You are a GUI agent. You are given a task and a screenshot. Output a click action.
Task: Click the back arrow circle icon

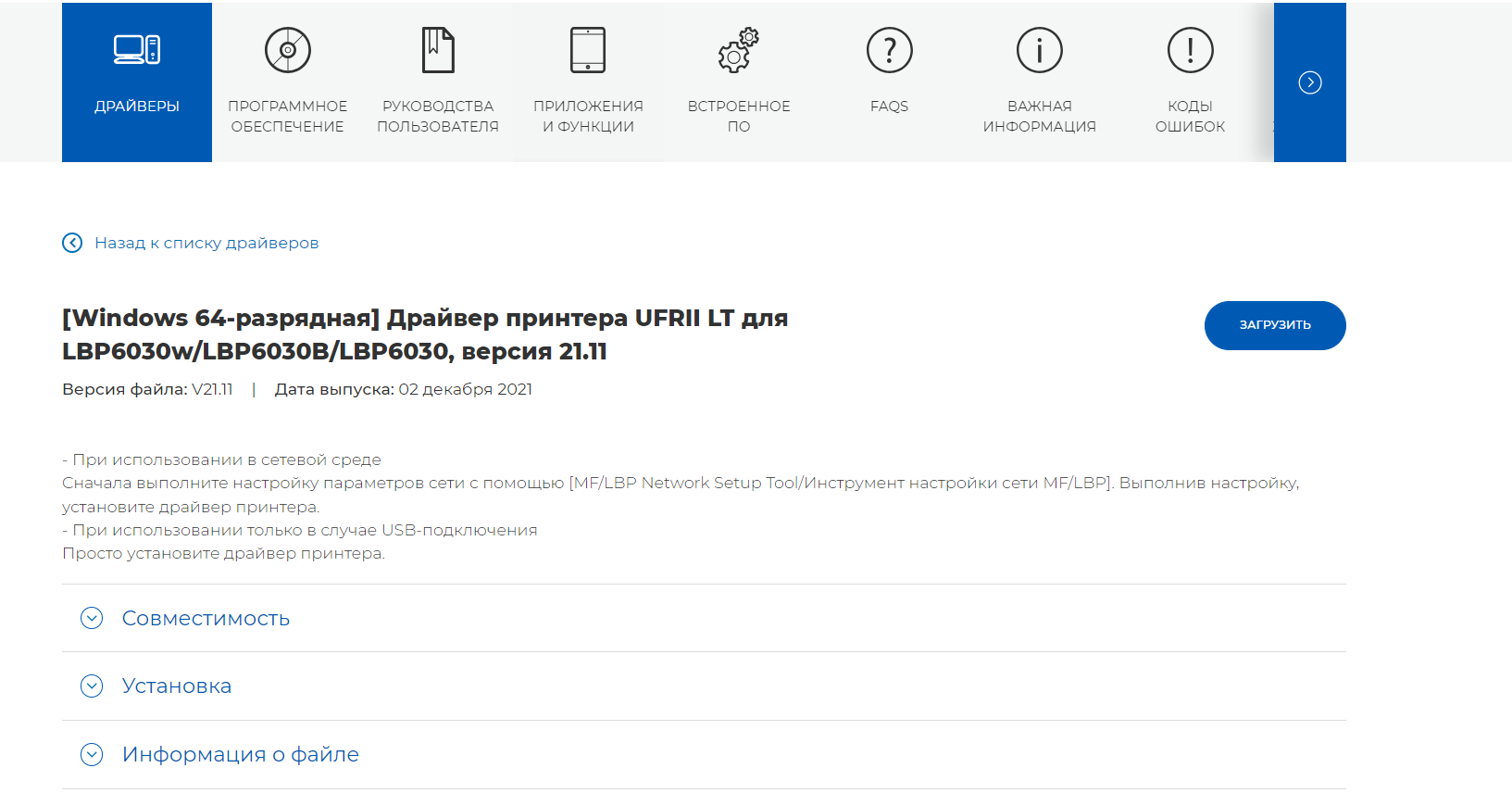[72, 243]
